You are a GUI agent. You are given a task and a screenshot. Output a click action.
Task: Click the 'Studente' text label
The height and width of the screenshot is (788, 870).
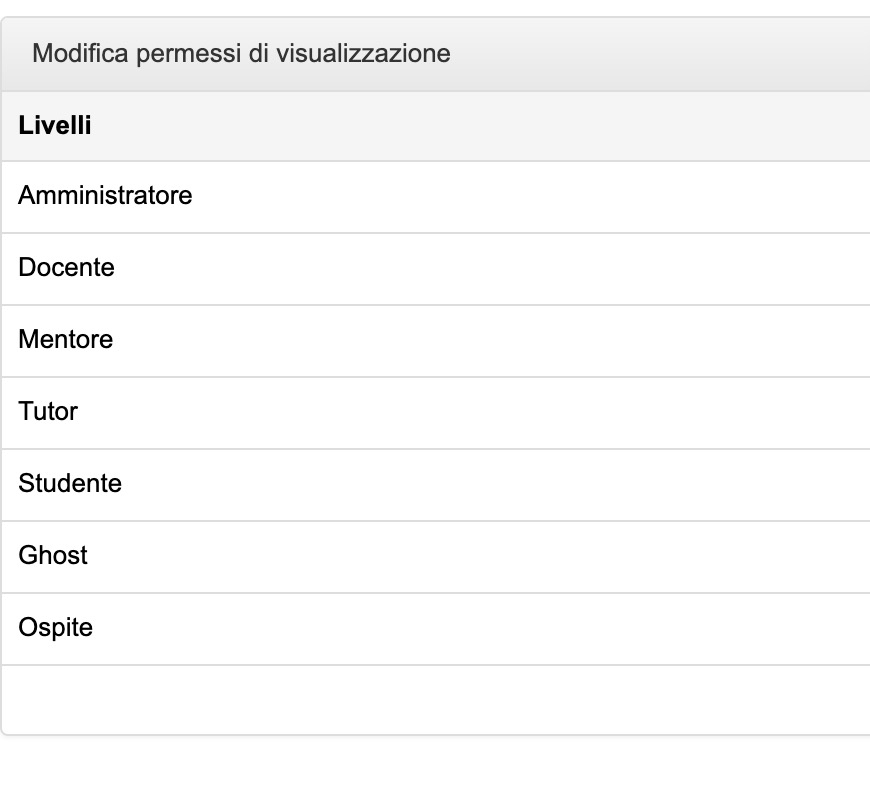coord(70,483)
